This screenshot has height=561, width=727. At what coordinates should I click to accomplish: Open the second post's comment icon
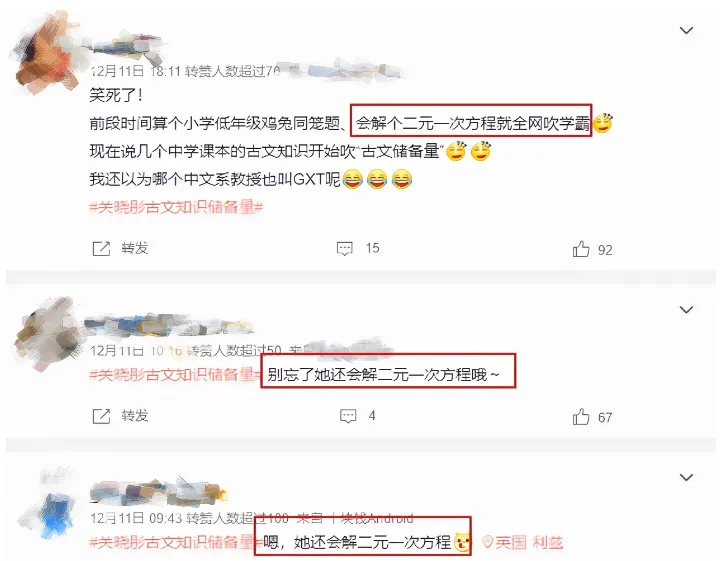[348, 416]
